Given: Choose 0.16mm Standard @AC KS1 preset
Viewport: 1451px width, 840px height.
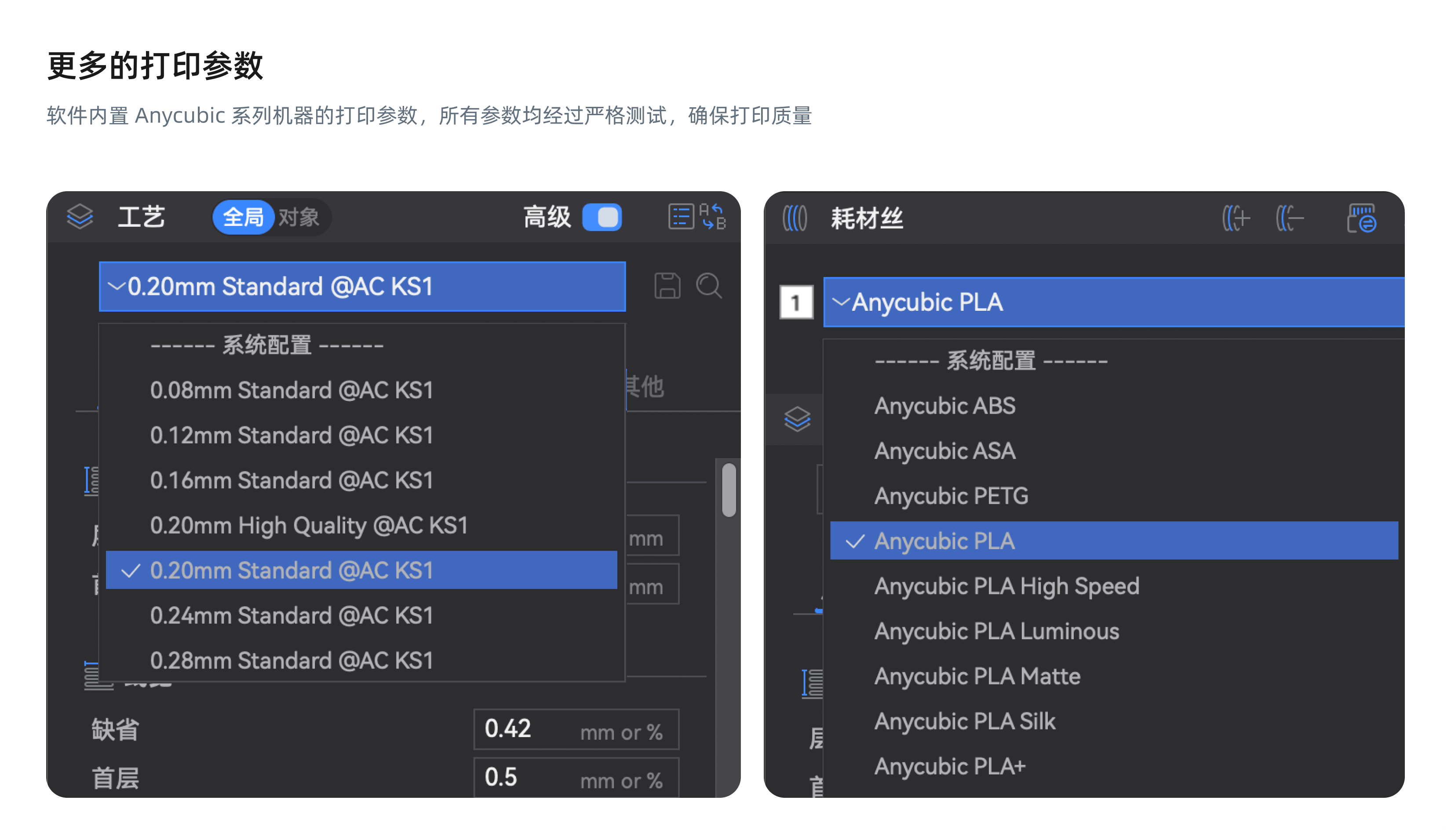Looking at the screenshot, I should coord(361,480).
